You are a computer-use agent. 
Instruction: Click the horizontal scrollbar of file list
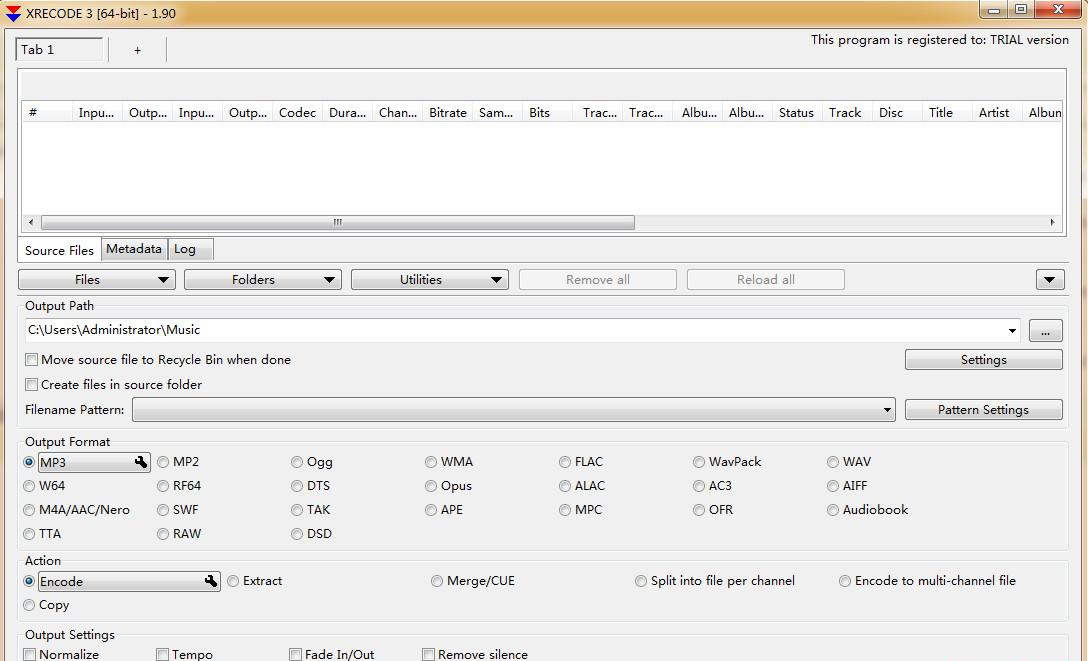tap(338, 223)
